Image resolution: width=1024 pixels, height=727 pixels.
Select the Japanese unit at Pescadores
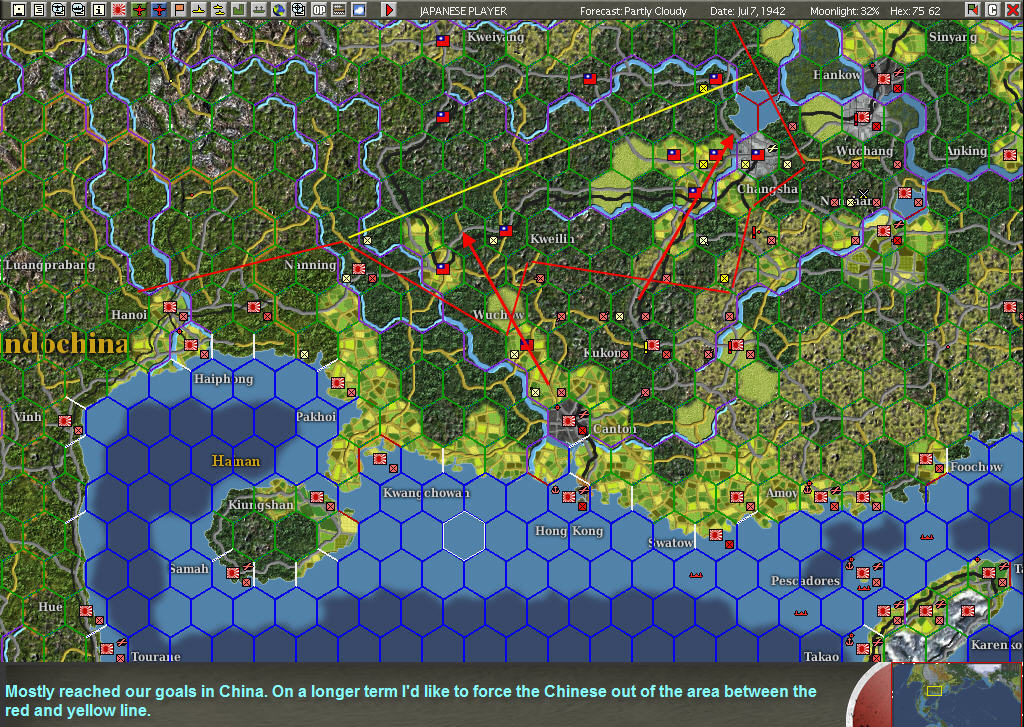(863, 573)
